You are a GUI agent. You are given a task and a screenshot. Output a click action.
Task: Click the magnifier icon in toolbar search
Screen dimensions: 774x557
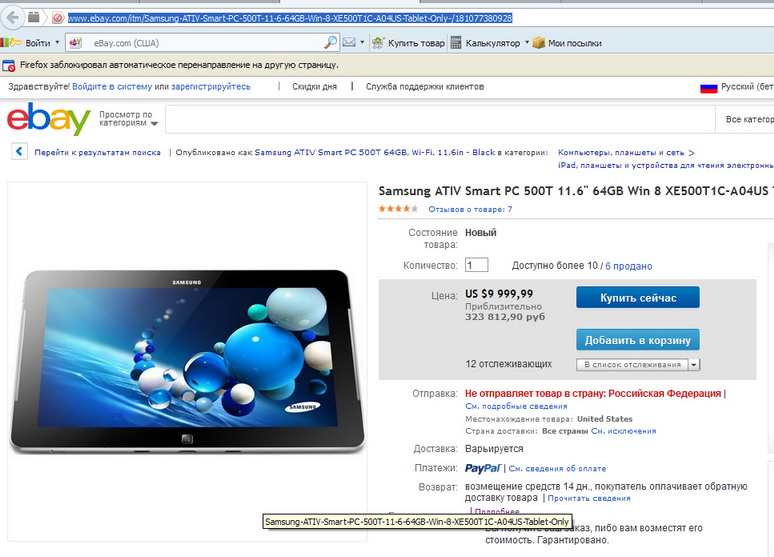pyautogui.click(x=330, y=43)
